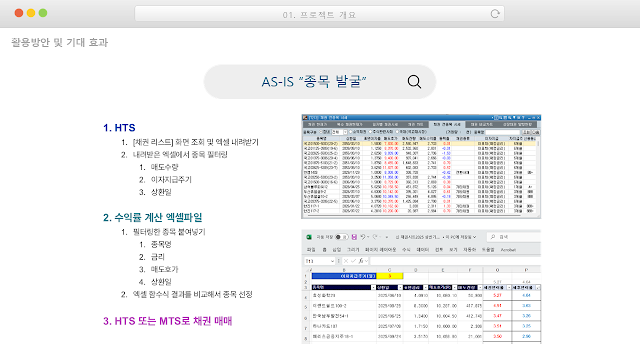Click the HTS table screenshot image
The image size is (640, 360).
421,167
